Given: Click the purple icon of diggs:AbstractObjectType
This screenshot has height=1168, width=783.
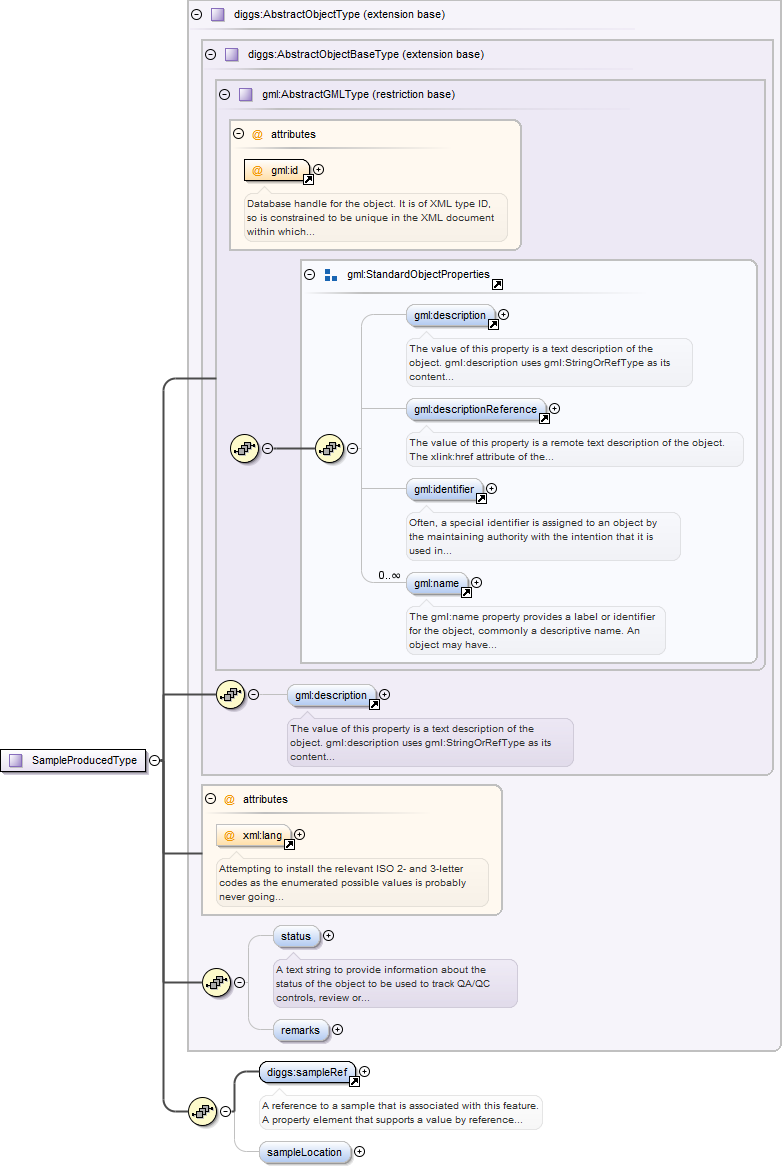Looking at the screenshot, I should 217,15.
